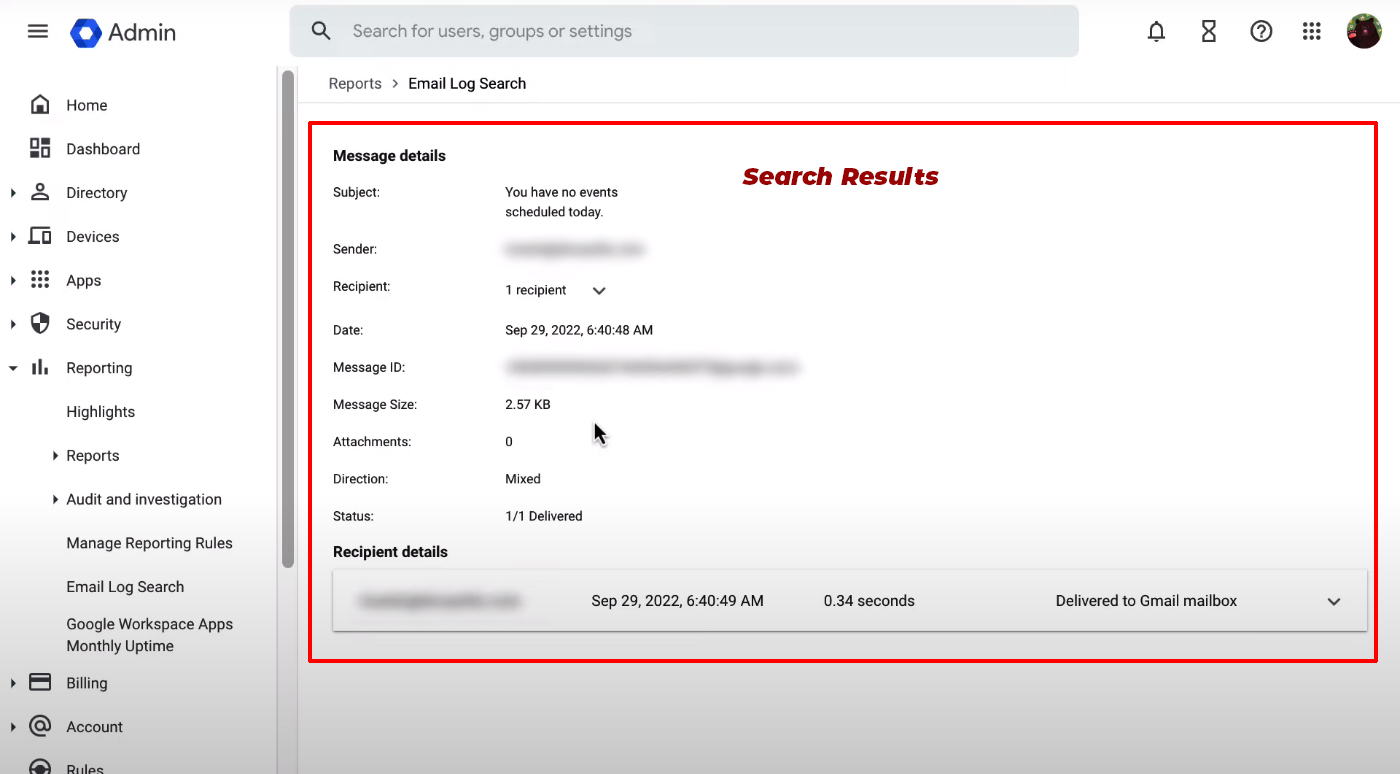
Task: Open Reports from the breadcrumb
Action: tap(355, 83)
